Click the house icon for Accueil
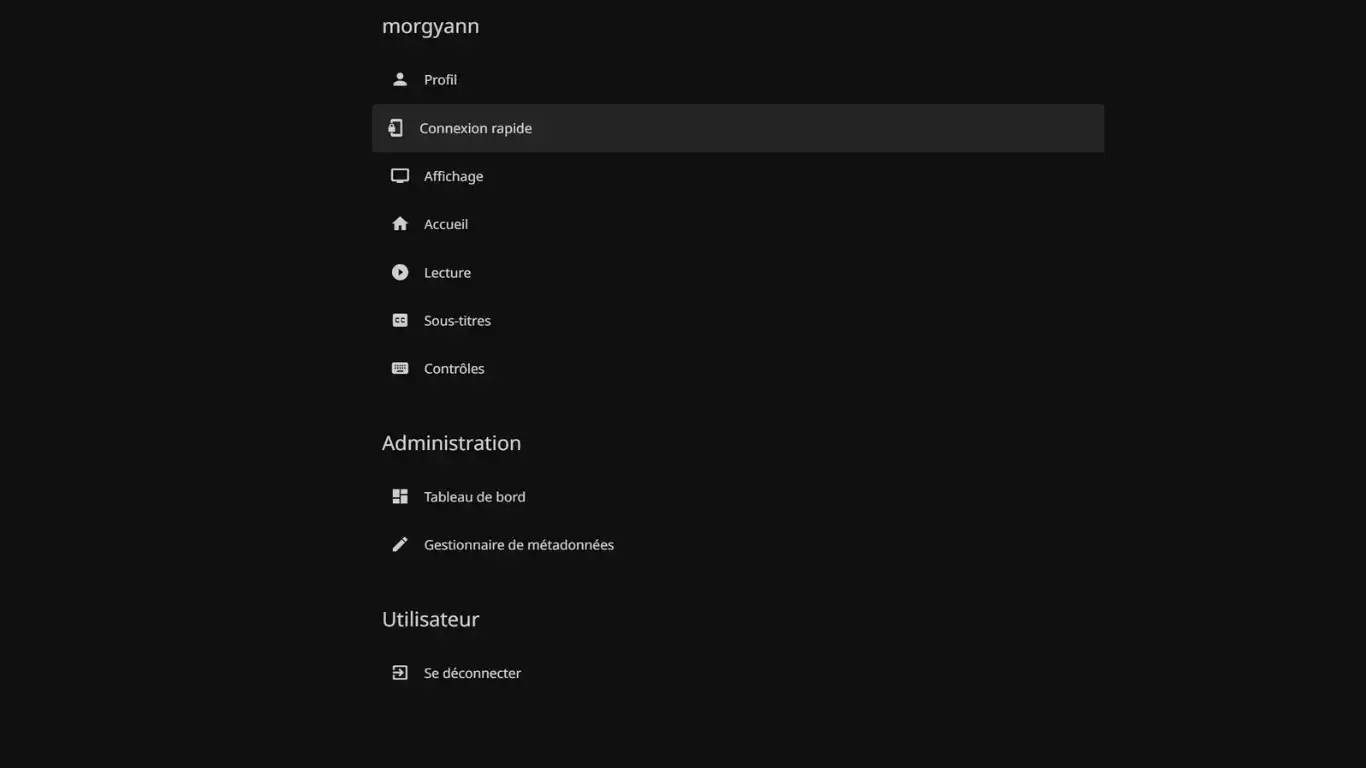This screenshot has width=1366, height=768. [x=400, y=224]
